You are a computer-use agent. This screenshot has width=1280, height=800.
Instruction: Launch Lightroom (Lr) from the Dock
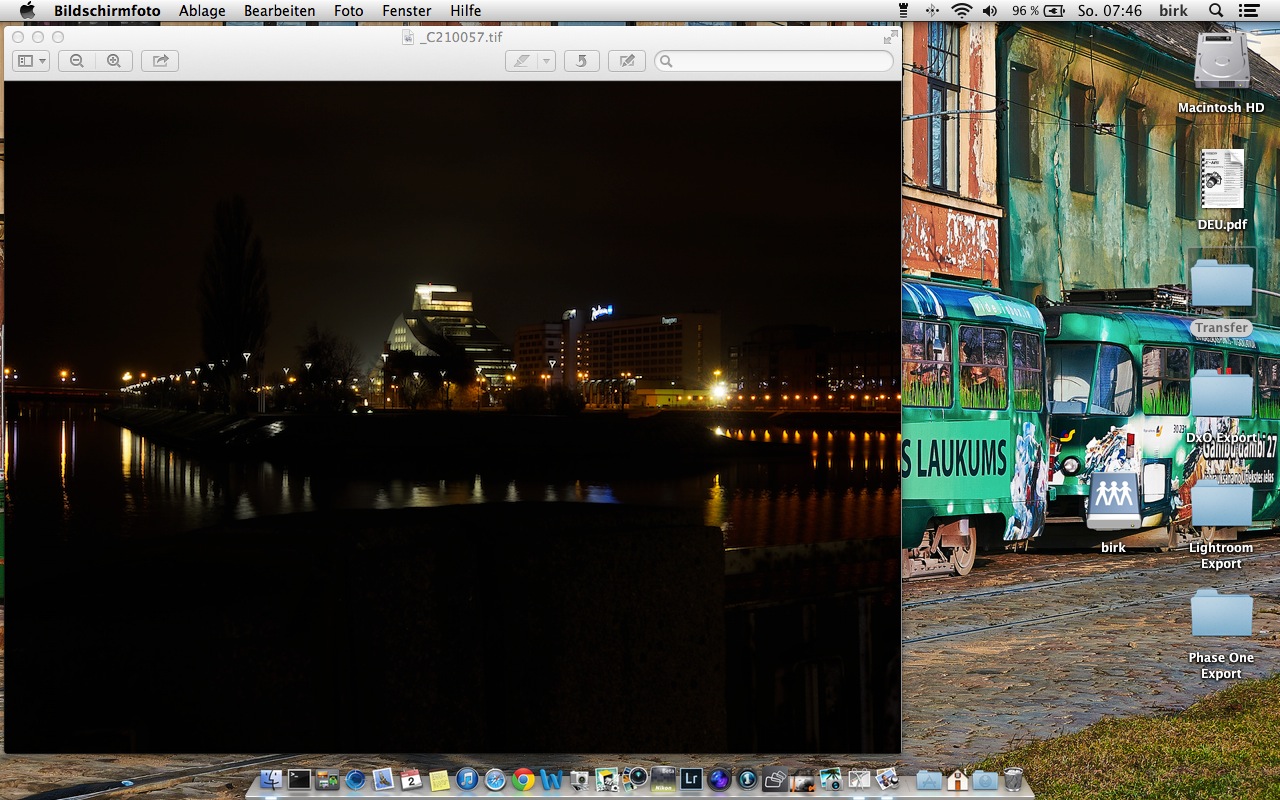click(691, 779)
